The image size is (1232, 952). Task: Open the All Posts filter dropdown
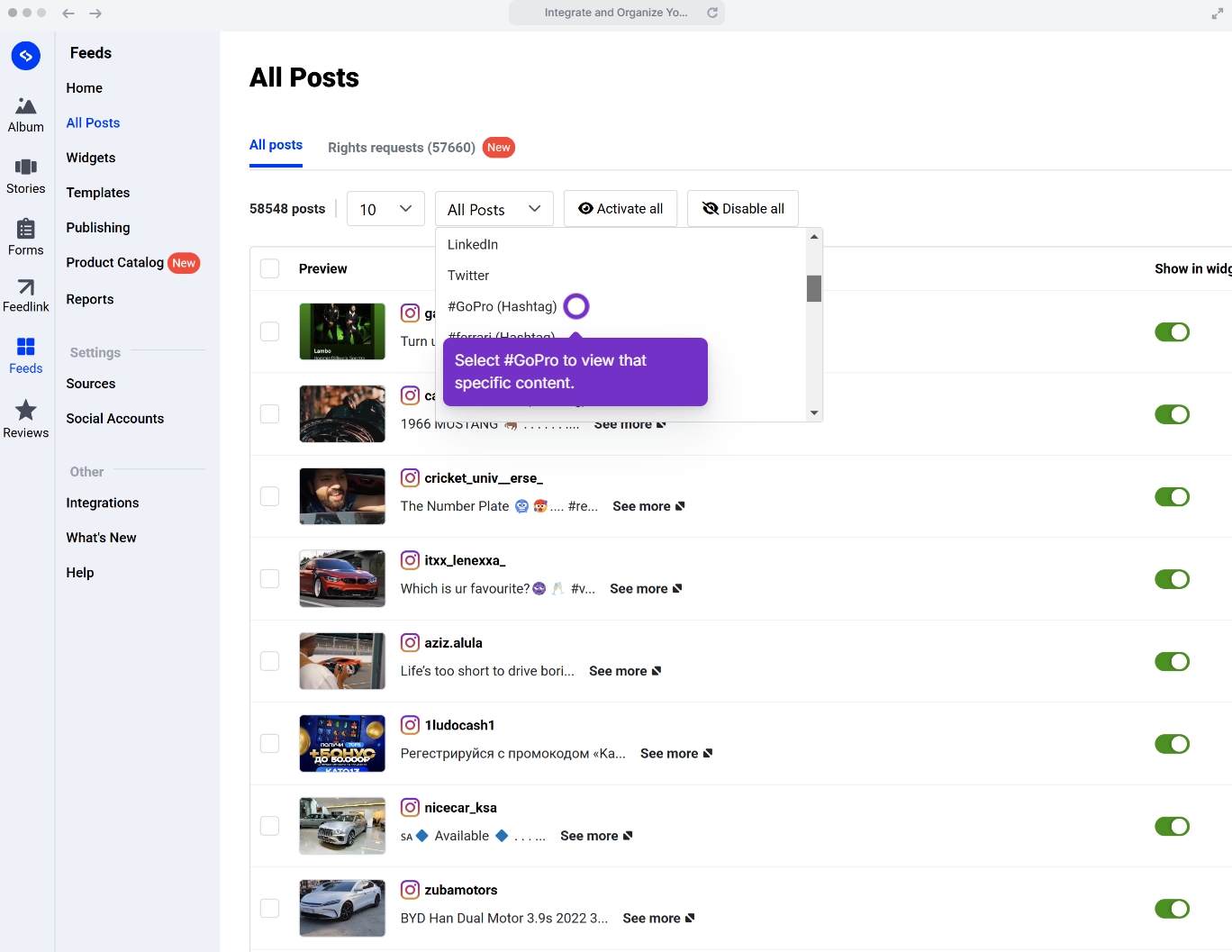click(x=494, y=208)
